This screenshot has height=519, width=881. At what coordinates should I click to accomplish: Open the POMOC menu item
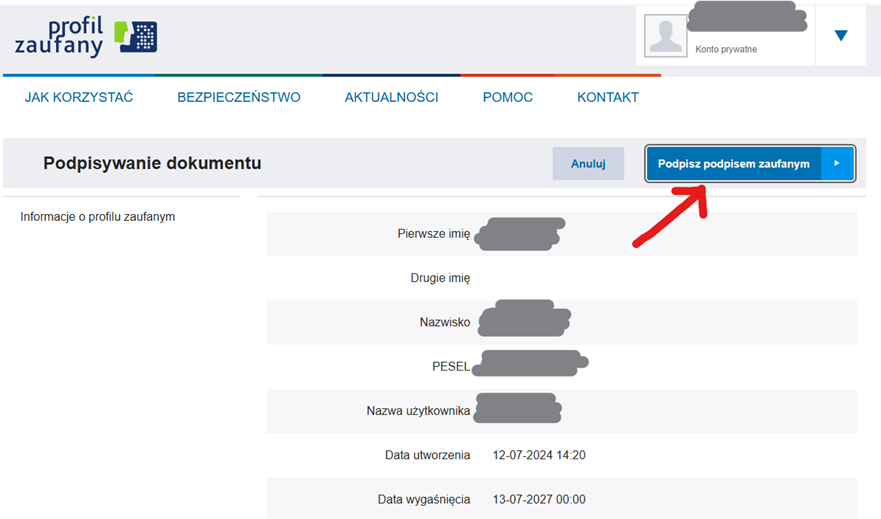tap(507, 97)
